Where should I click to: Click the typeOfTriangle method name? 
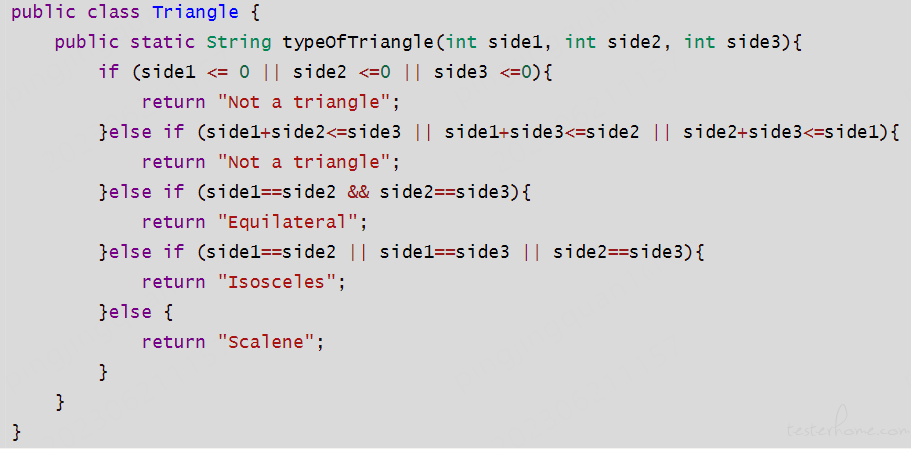click(358, 42)
